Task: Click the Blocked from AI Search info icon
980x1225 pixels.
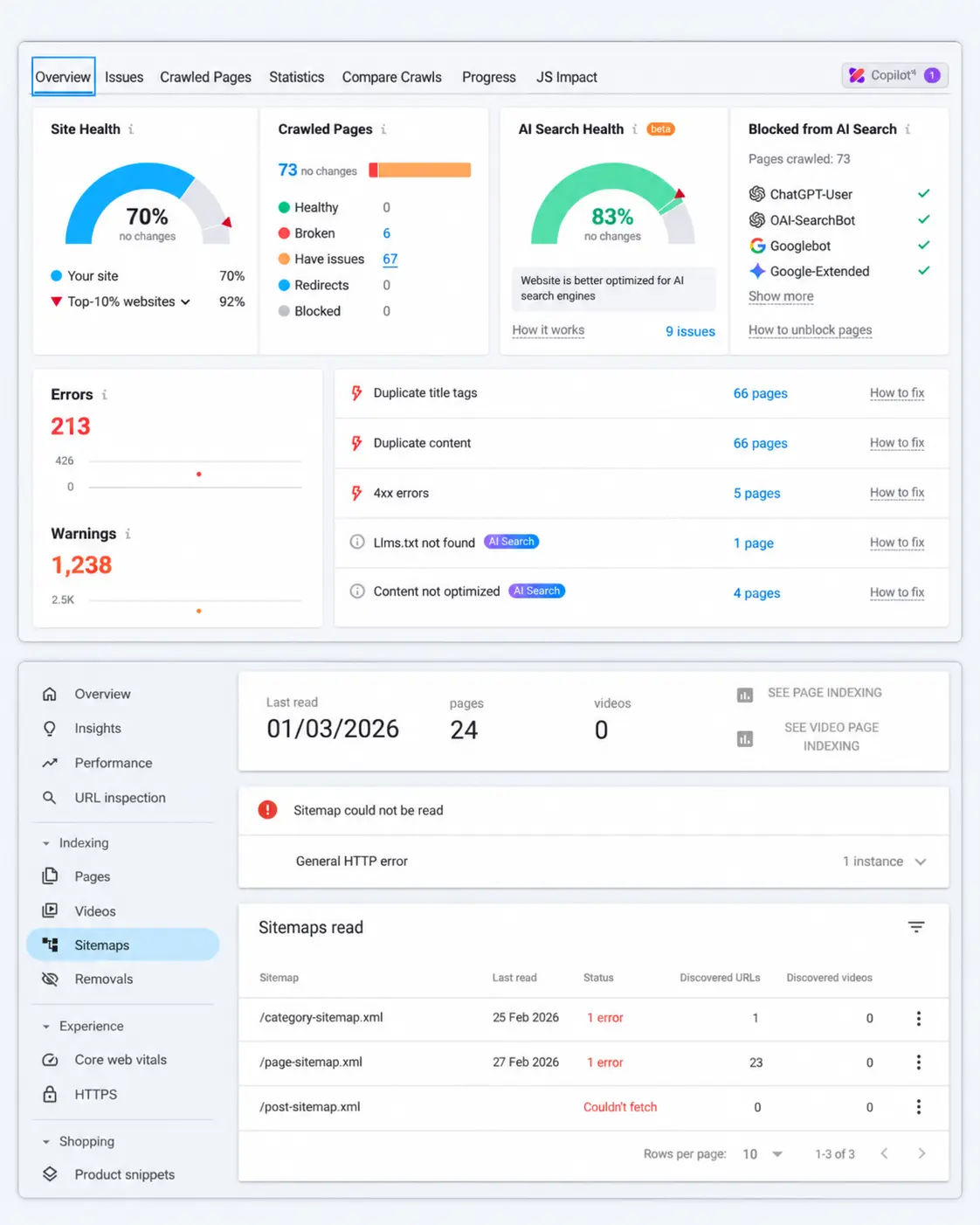Action: (x=908, y=129)
